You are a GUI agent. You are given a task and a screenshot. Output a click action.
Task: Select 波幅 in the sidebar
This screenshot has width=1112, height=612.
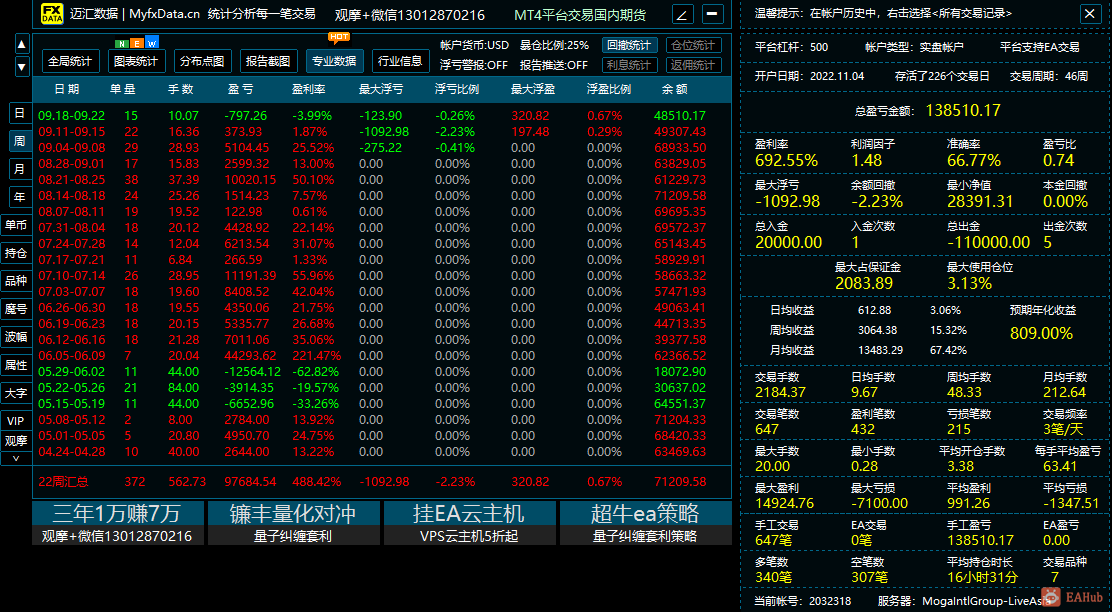[16, 337]
